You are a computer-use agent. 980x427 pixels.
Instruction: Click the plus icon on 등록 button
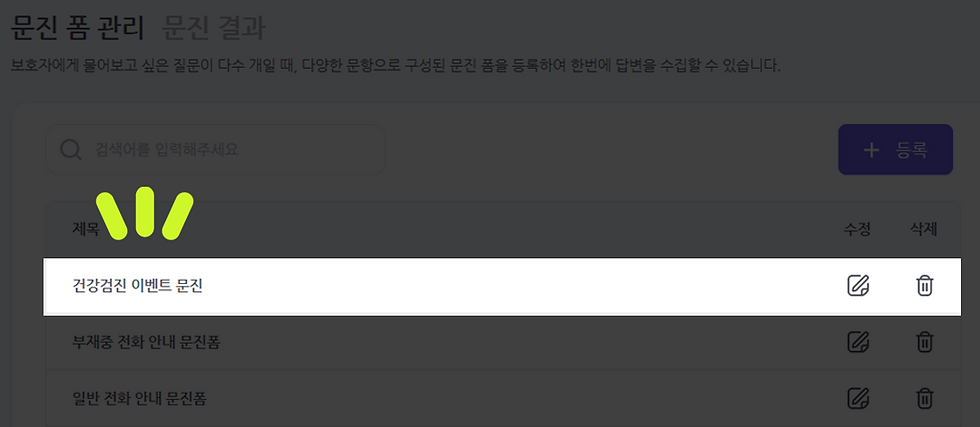click(x=871, y=150)
